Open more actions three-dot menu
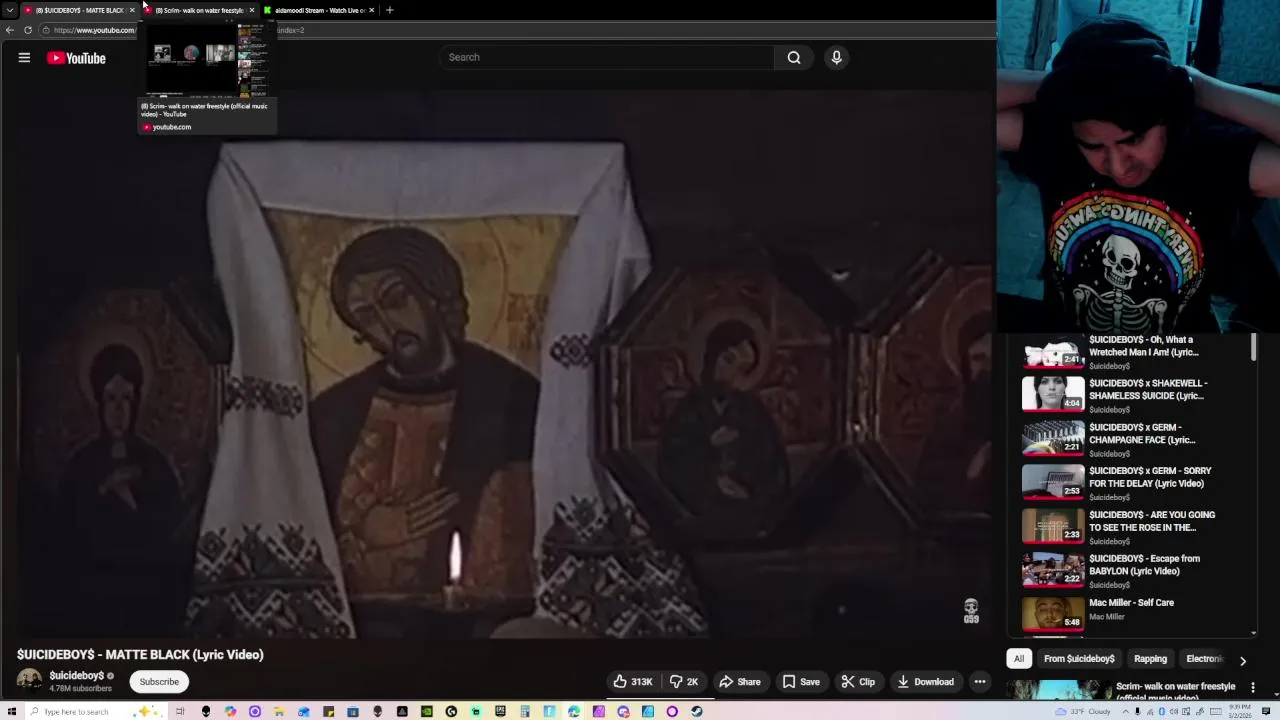 click(x=980, y=682)
